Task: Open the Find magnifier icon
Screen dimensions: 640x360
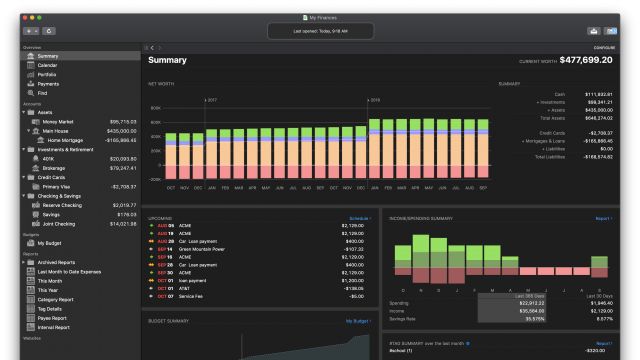Action: tap(31, 93)
